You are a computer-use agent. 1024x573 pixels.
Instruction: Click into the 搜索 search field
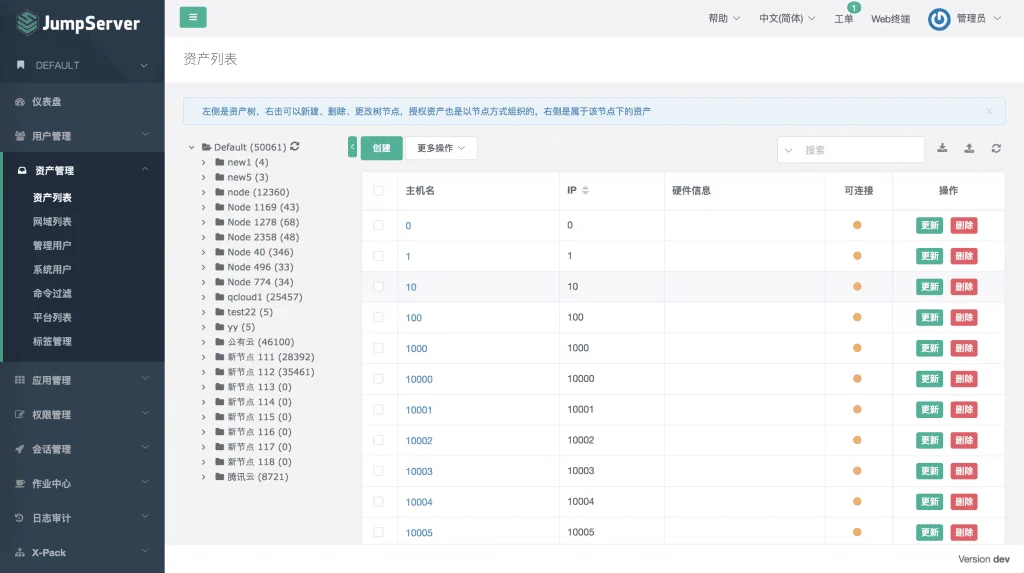tap(862, 150)
